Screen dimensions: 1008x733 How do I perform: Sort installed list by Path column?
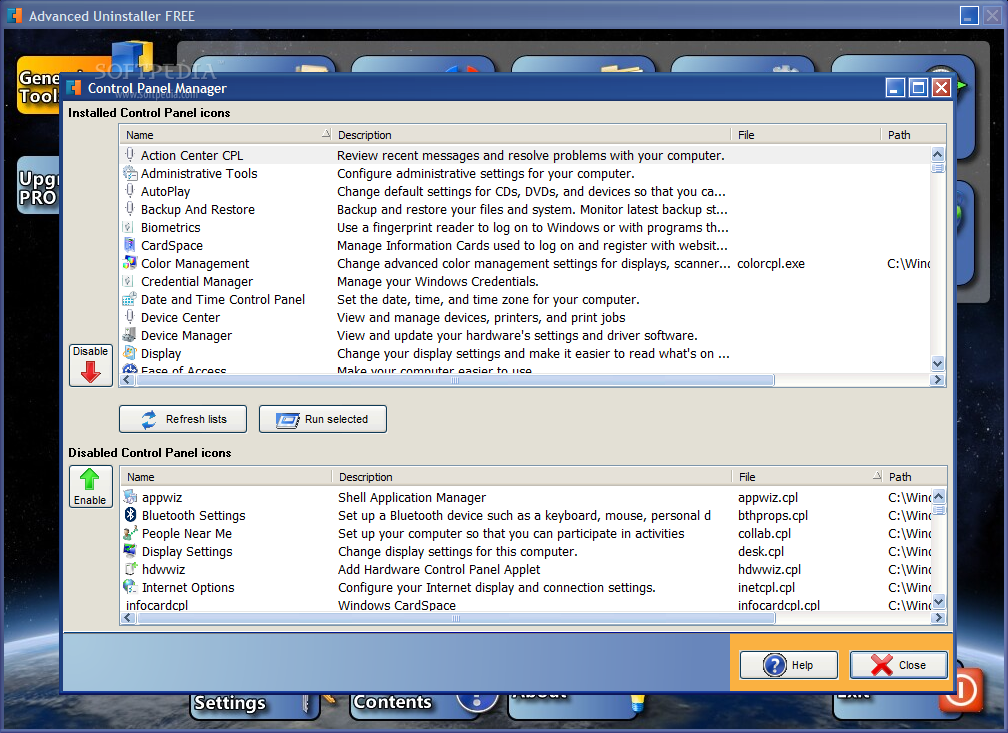coord(913,135)
